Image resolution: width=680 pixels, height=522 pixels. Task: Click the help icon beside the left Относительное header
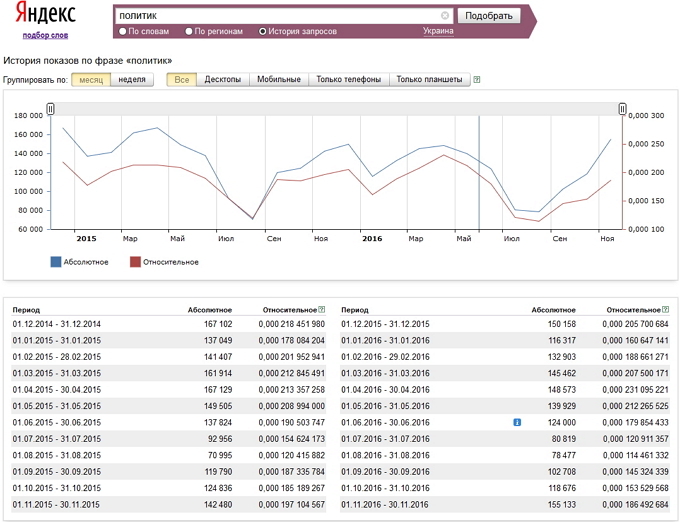click(321, 310)
